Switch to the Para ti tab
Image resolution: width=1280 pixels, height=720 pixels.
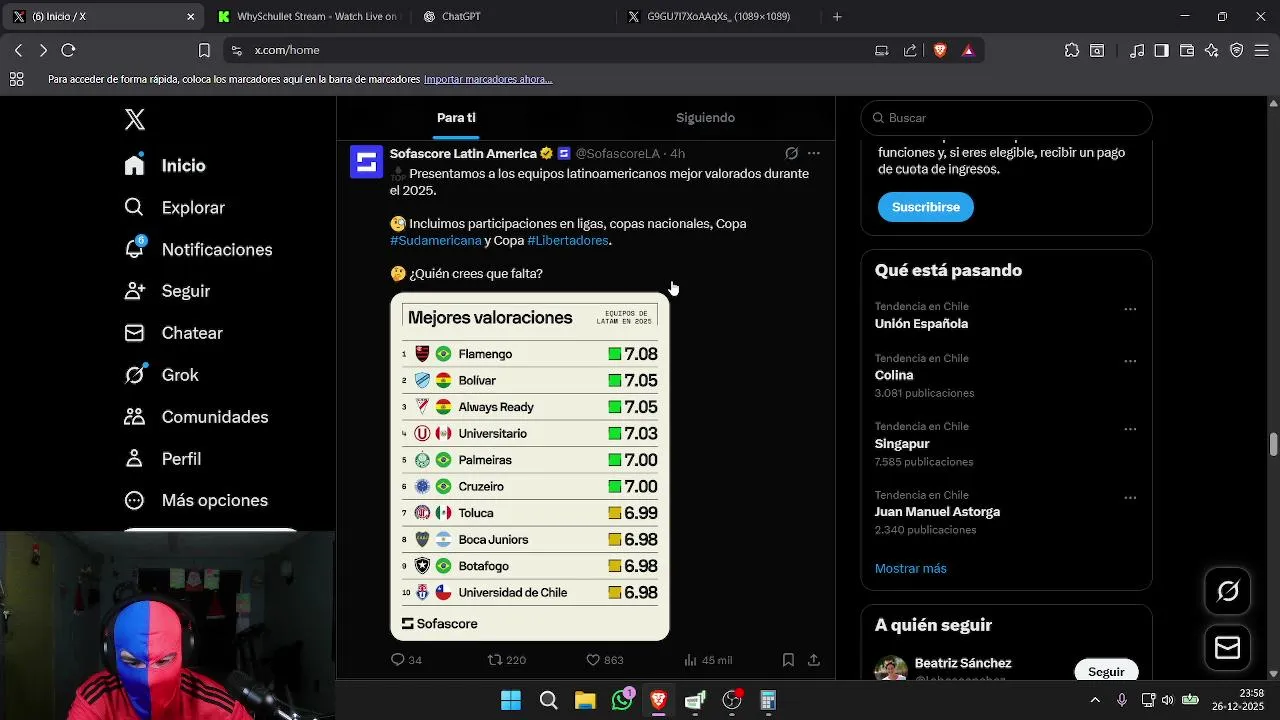(x=456, y=118)
